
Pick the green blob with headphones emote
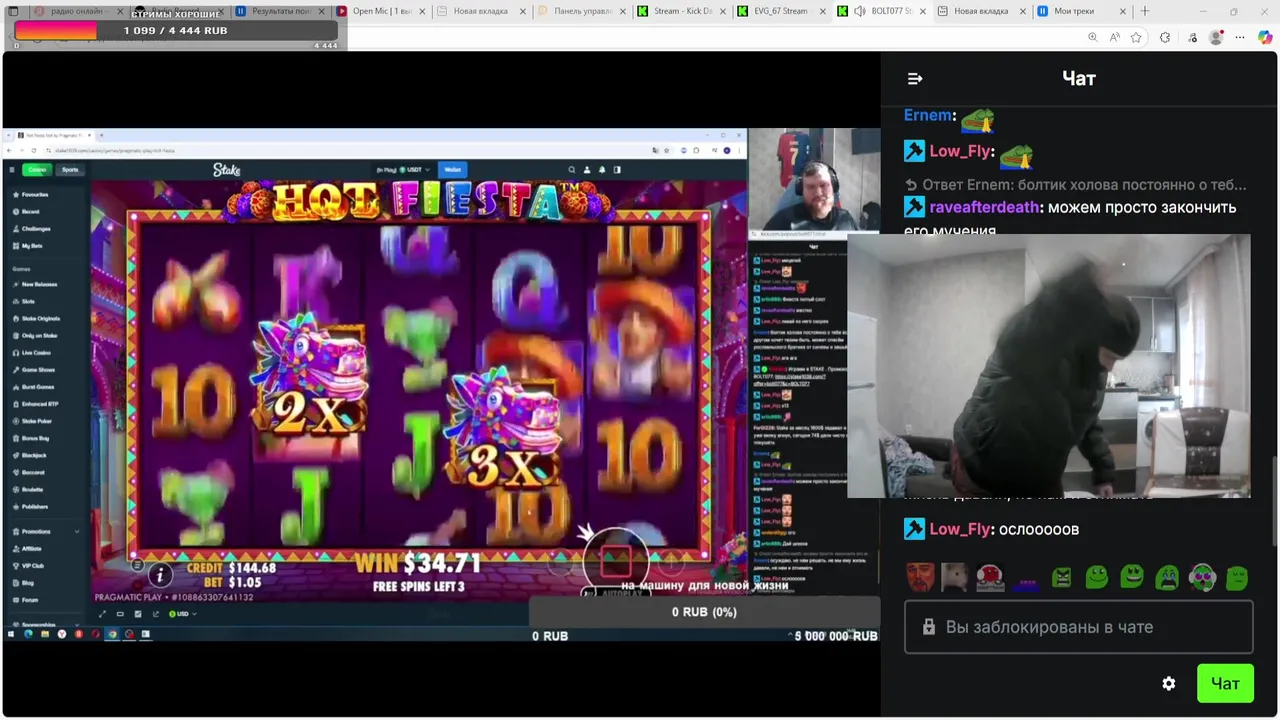point(1202,578)
